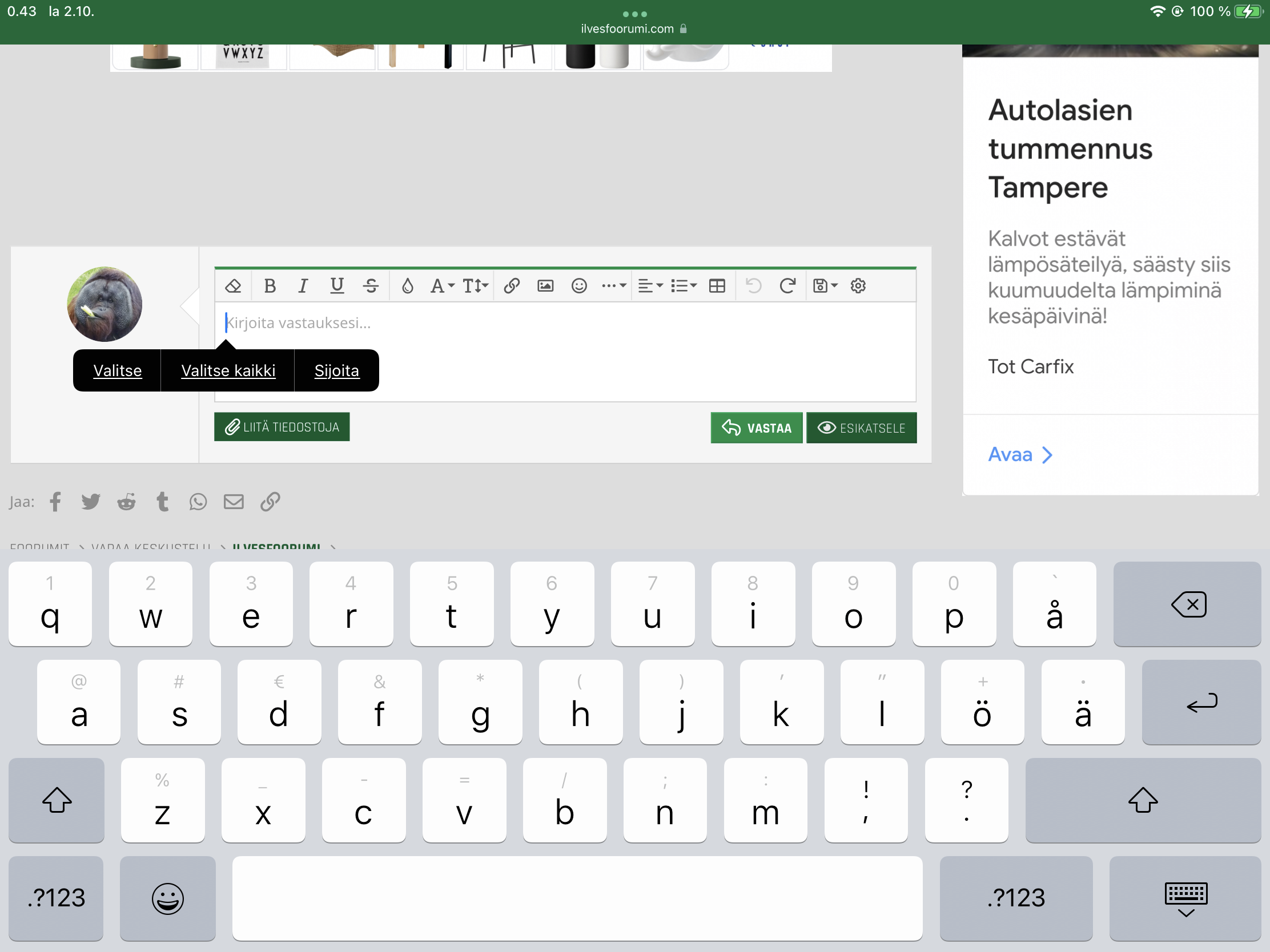Click the ESIKATSELE preview button

(861, 428)
